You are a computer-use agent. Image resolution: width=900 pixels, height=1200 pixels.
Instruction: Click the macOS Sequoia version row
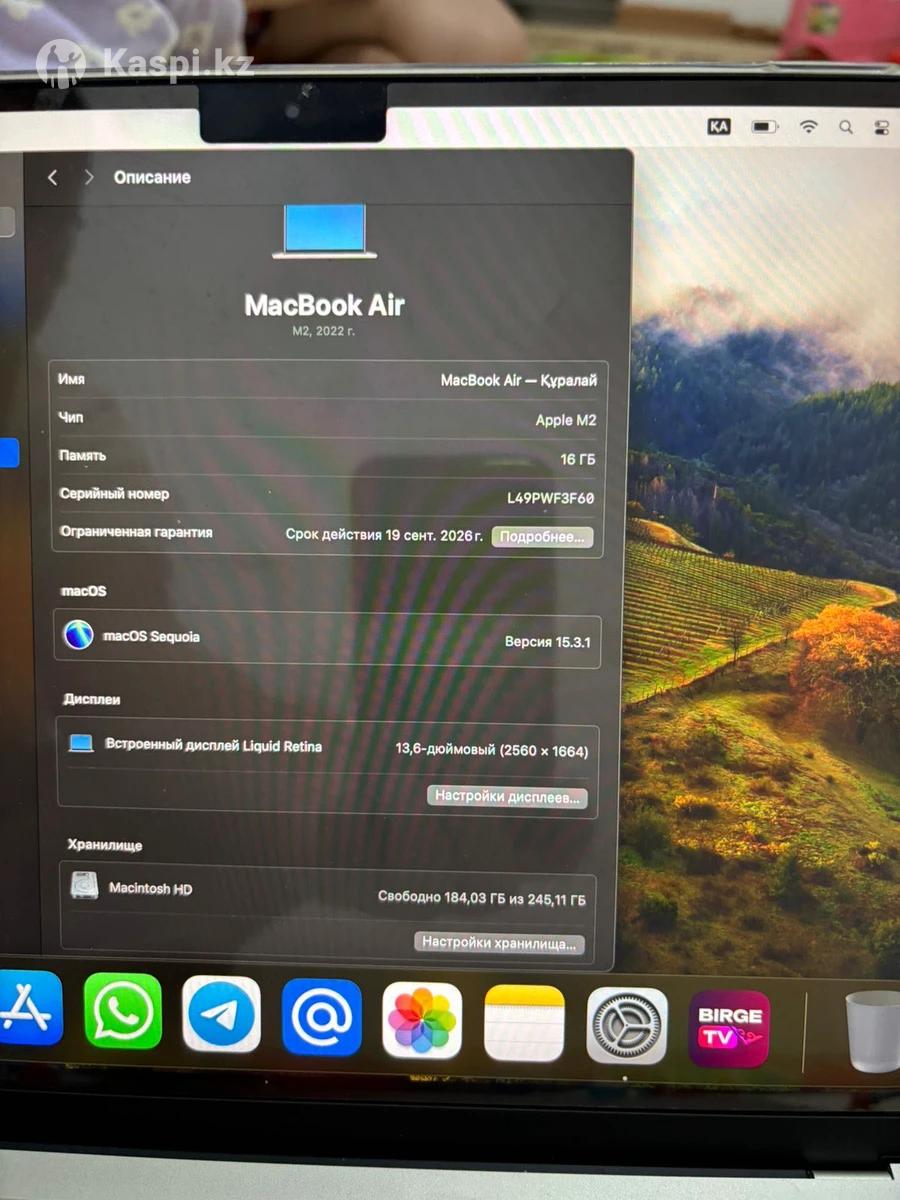(x=327, y=639)
